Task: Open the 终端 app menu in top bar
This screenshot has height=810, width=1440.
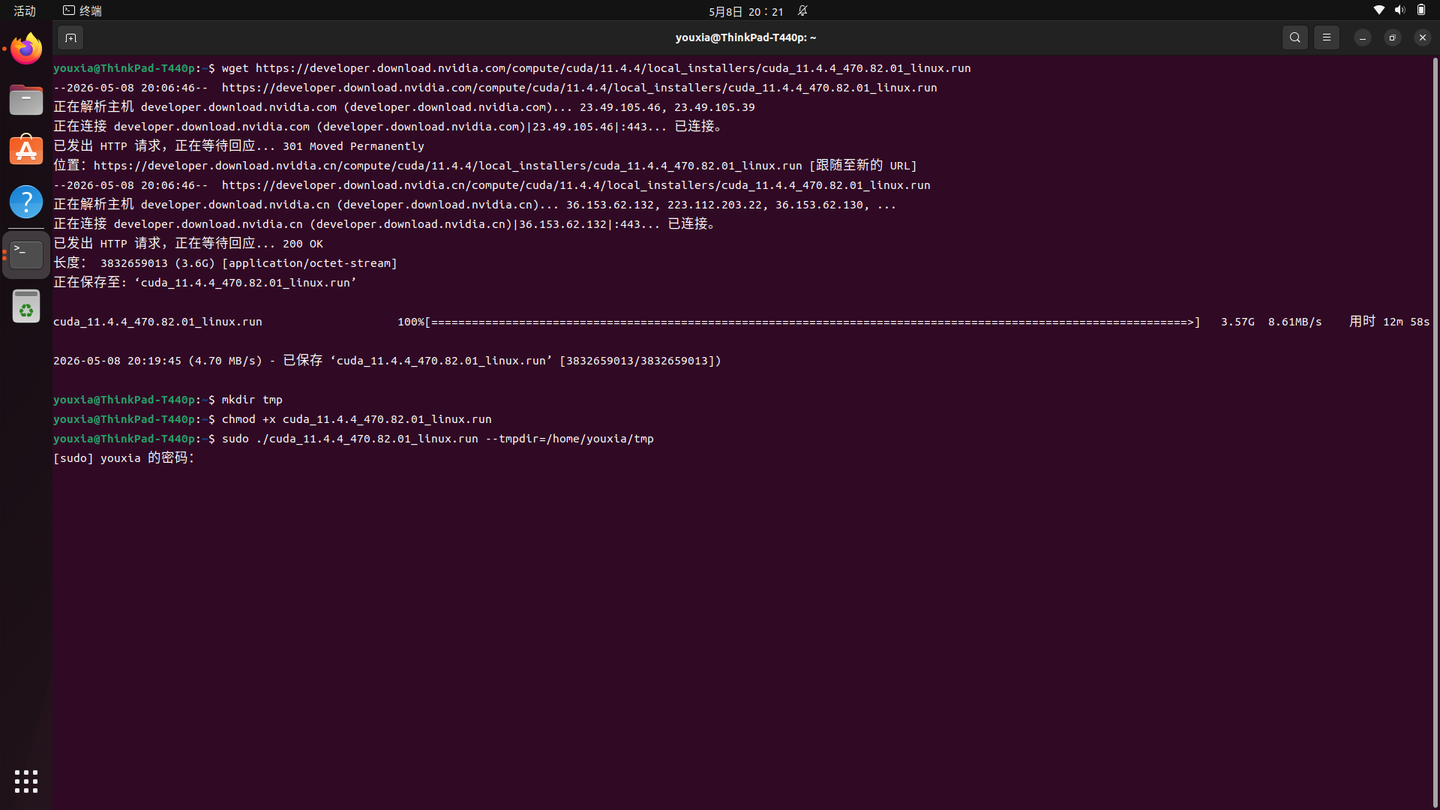Action: click(x=83, y=11)
